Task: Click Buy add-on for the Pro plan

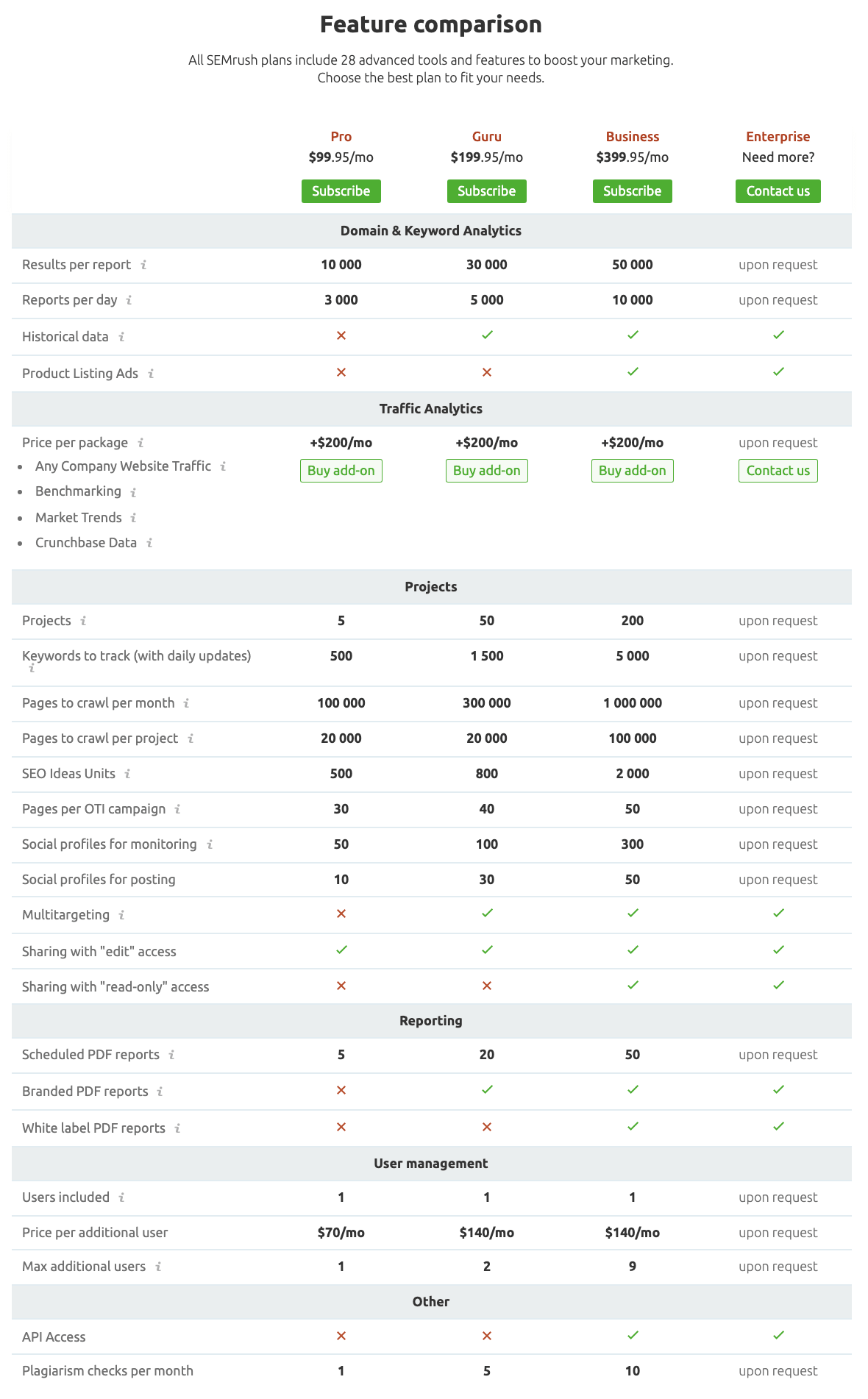Action: click(x=341, y=471)
